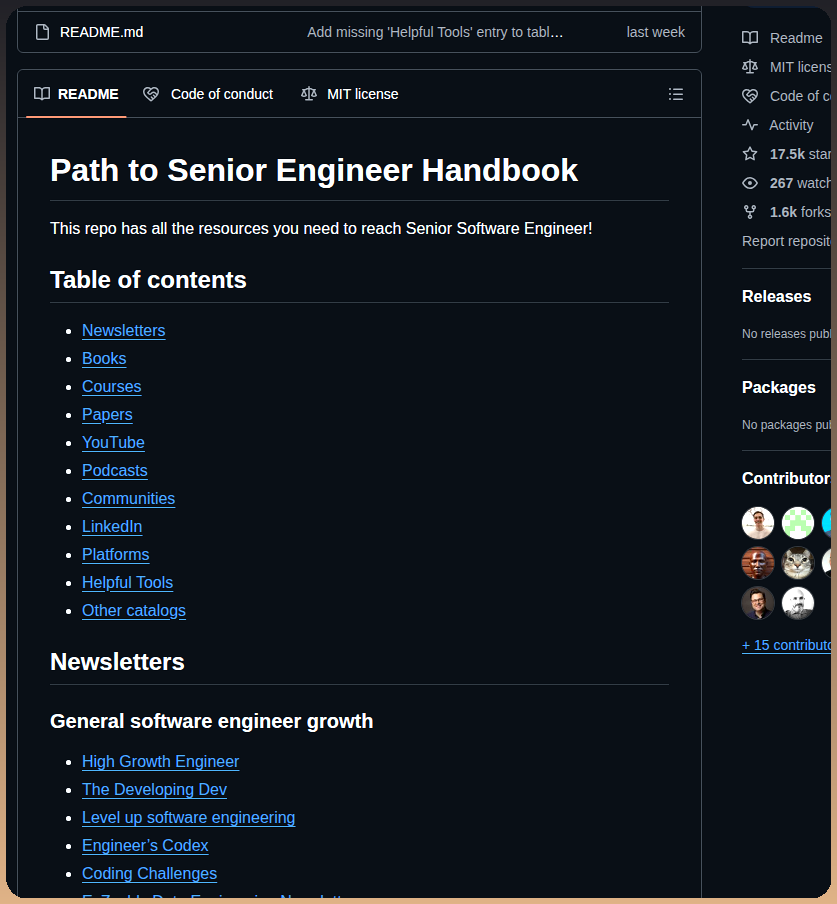Viewport: 837px width, 904px height.
Task: Click the heart icon on Code of conduct tab
Action: (x=151, y=94)
